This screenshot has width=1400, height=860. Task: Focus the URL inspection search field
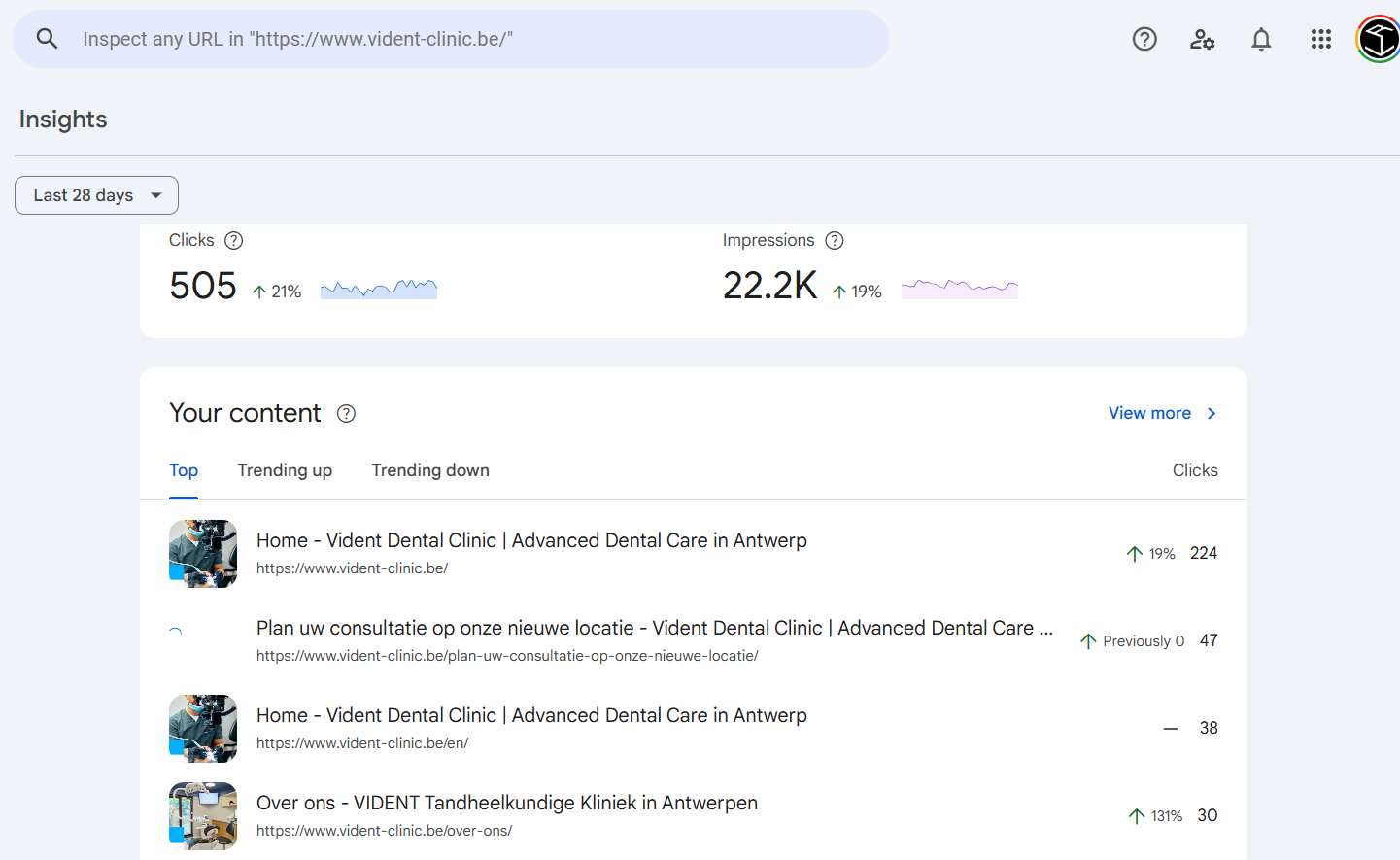[451, 39]
